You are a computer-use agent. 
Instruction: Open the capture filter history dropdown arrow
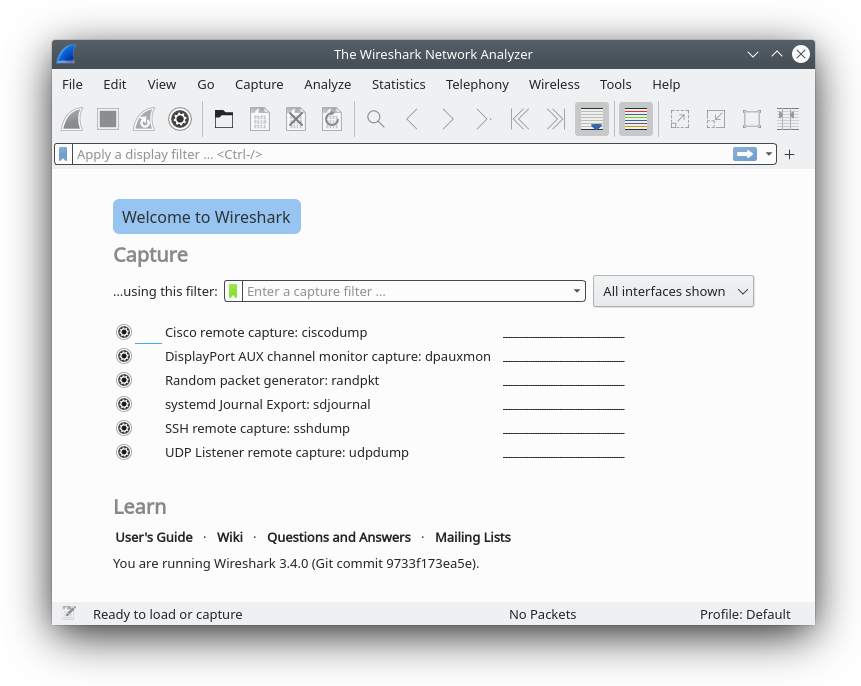(x=577, y=292)
